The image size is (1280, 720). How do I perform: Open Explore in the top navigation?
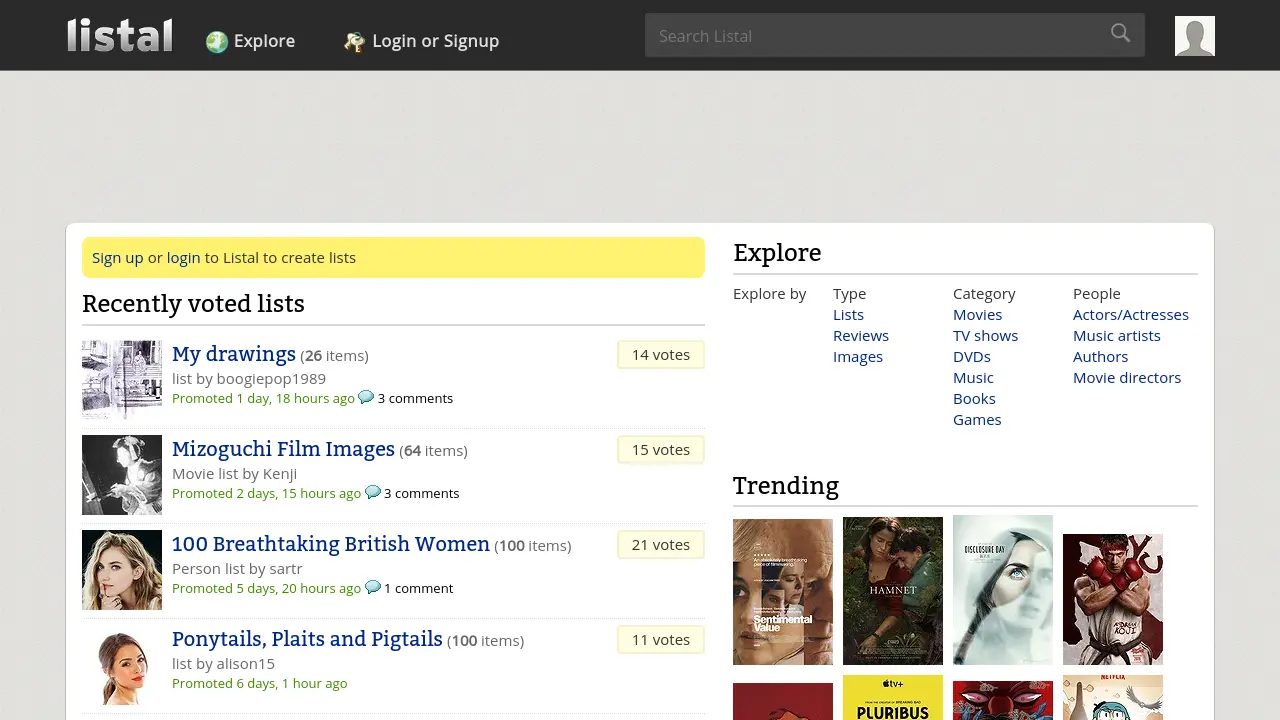click(x=264, y=41)
